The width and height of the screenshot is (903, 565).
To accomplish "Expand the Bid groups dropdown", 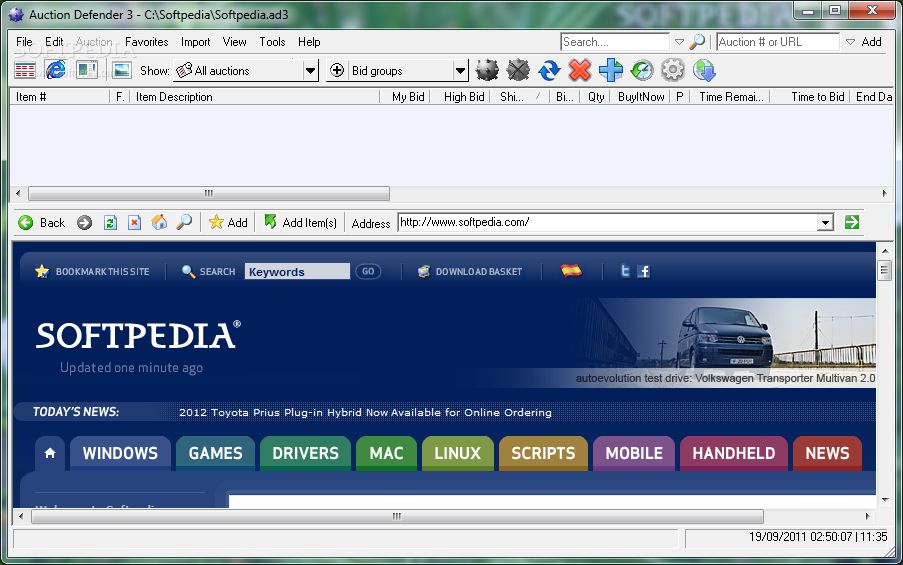I will tap(460, 71).
